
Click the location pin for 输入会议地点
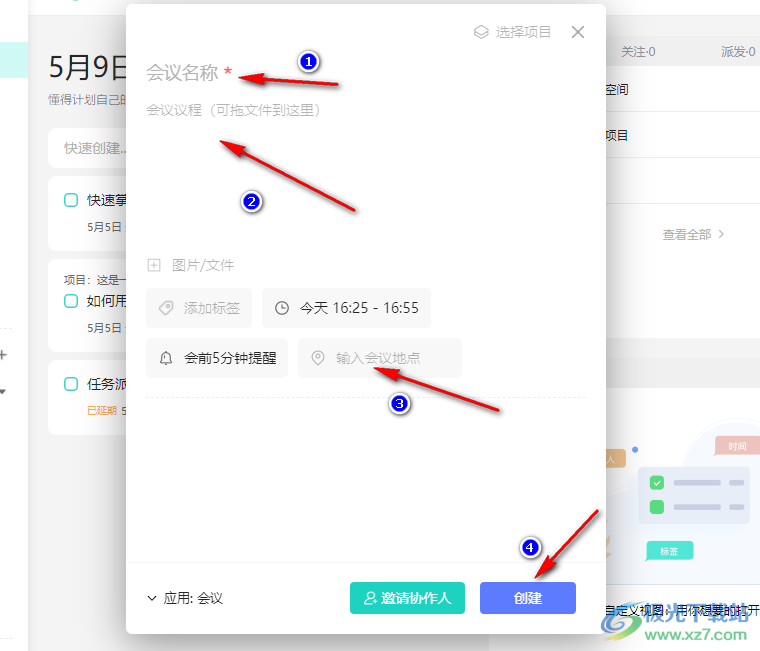pyautogui.click(x=318, y=358)
